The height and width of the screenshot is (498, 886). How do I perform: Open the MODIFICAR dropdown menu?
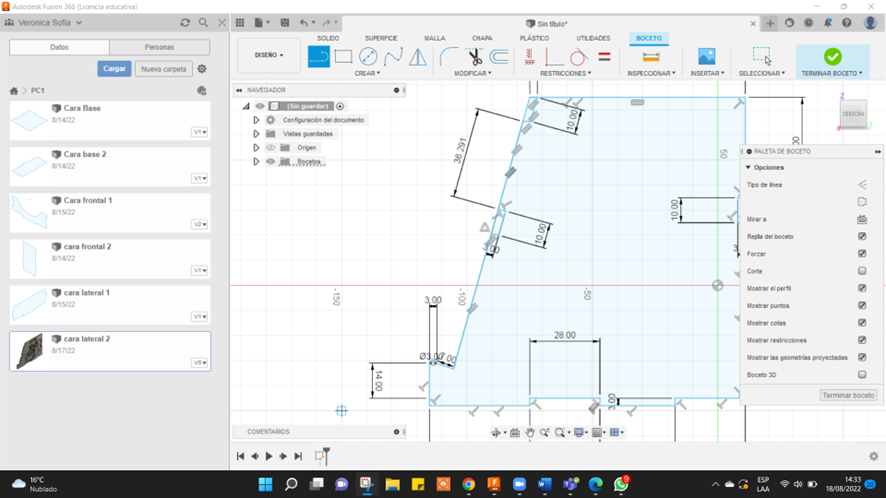pyautogui.click(x=473, y=73)
